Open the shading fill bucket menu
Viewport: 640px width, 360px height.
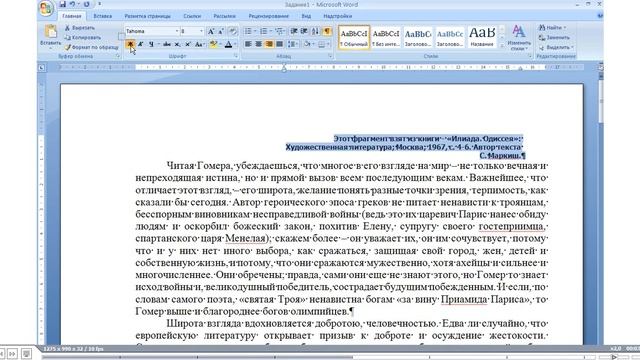(308, 44)
